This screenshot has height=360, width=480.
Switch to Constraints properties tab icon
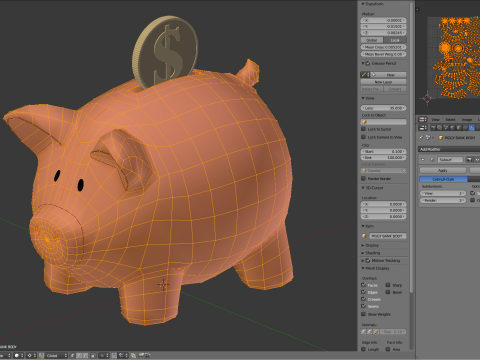(x=465, y=128)
